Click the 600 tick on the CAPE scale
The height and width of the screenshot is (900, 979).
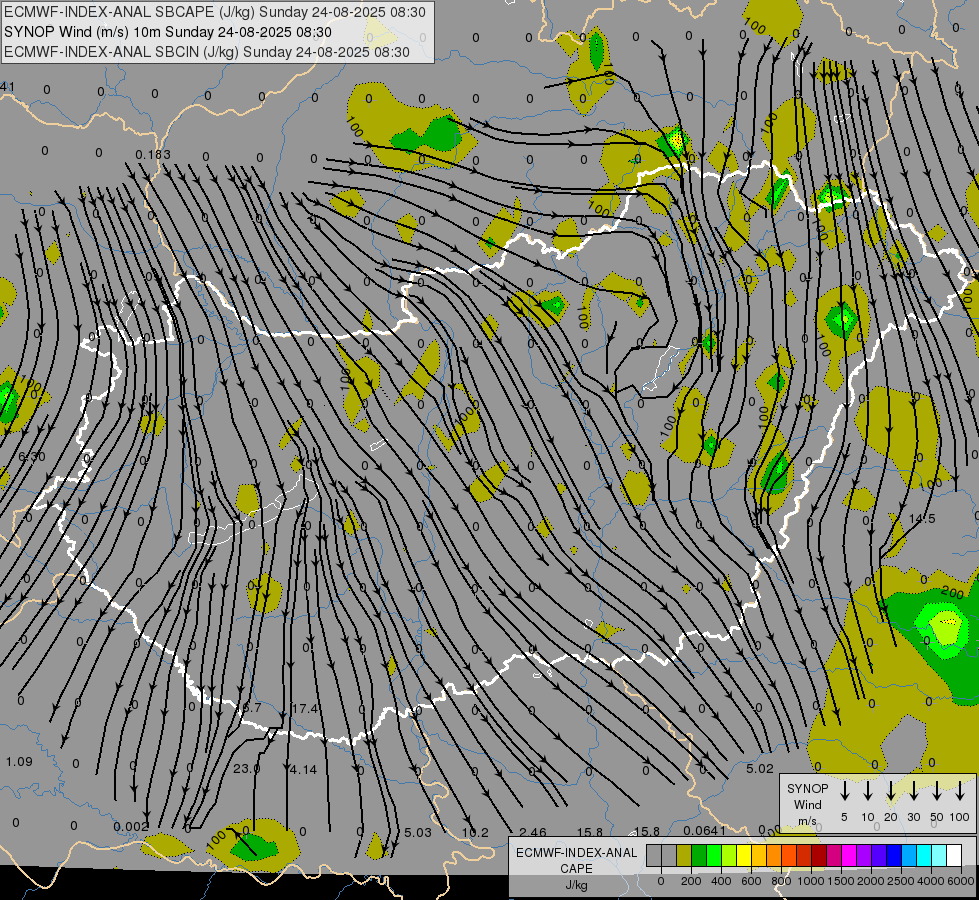click(x=751, y=881)
